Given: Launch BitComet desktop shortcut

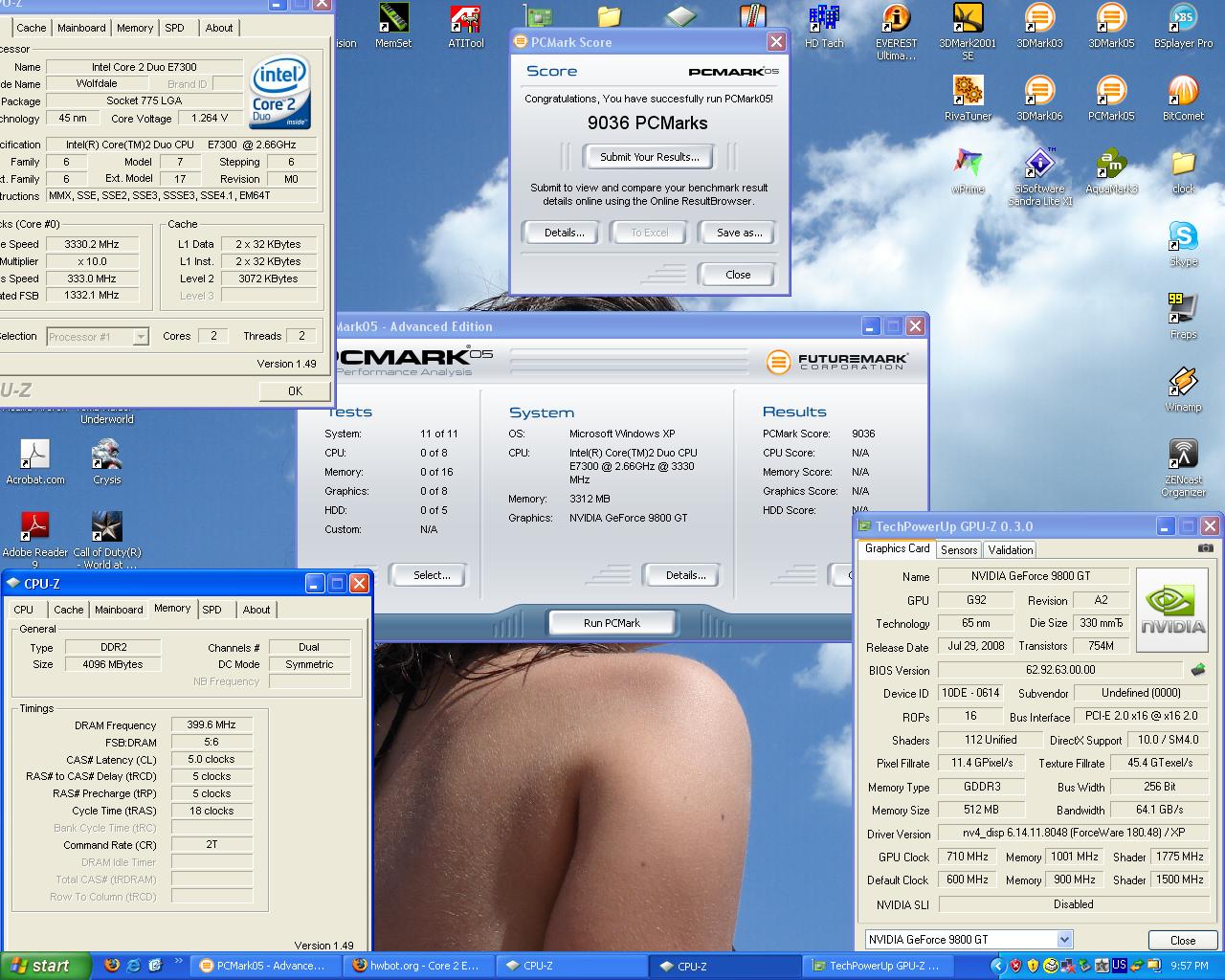Looking at the screenshot, I should [x=1183, y=99].
